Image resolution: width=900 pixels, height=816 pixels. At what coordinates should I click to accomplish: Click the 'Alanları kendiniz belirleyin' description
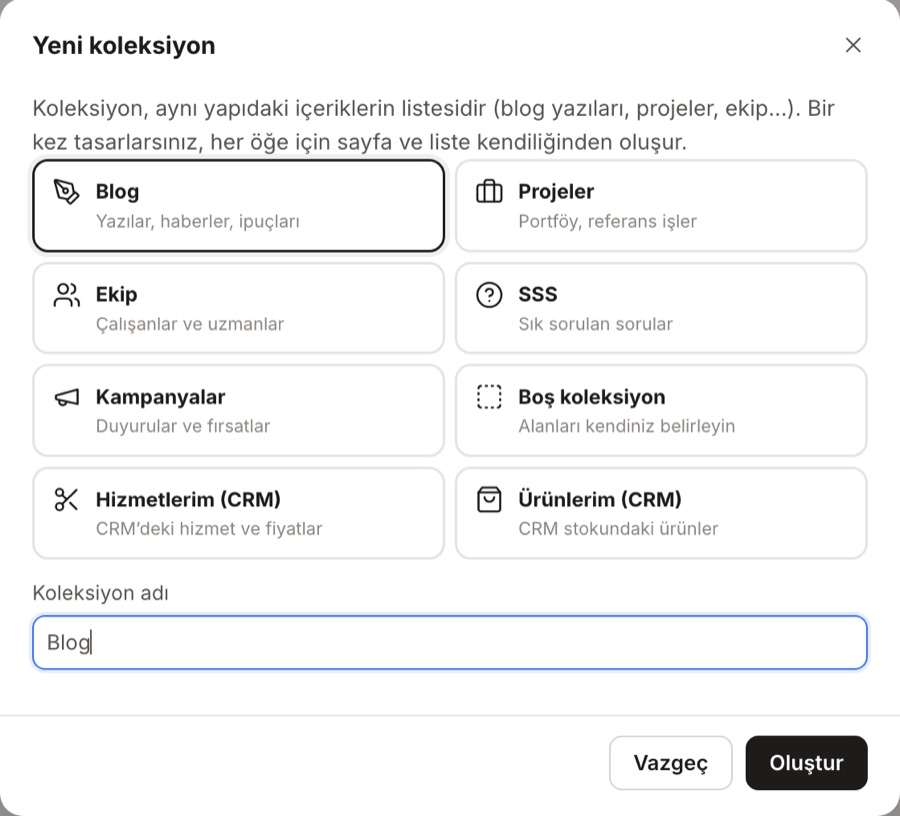(626, 426)
